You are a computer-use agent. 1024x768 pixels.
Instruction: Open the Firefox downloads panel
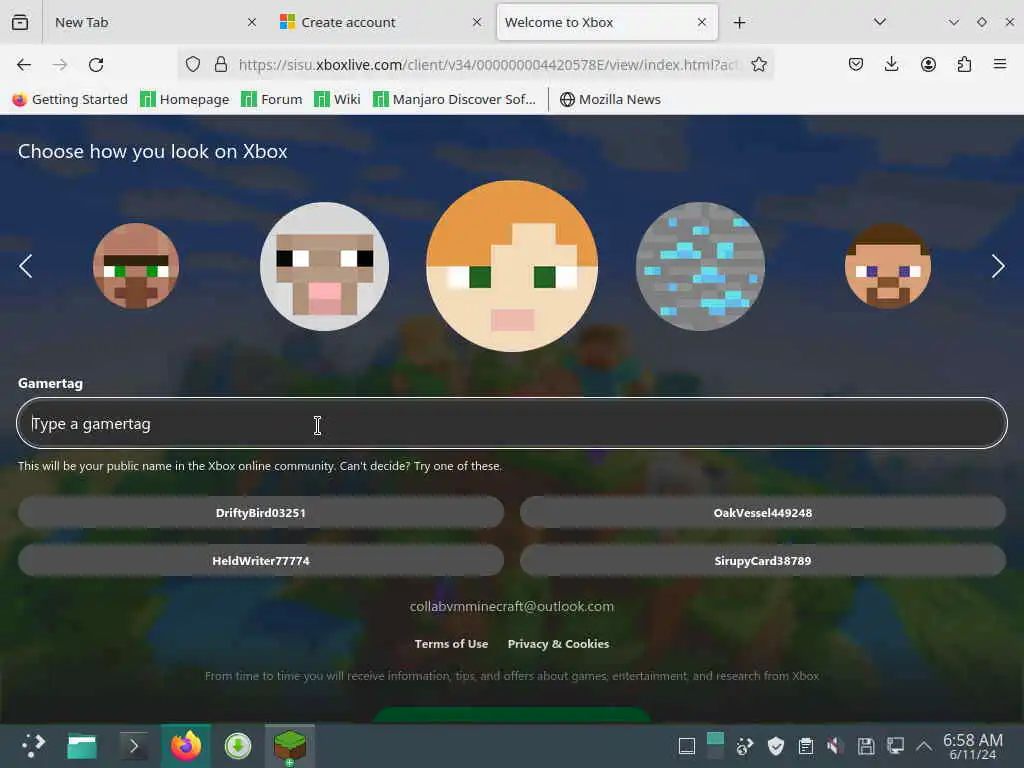coord(891,65)
